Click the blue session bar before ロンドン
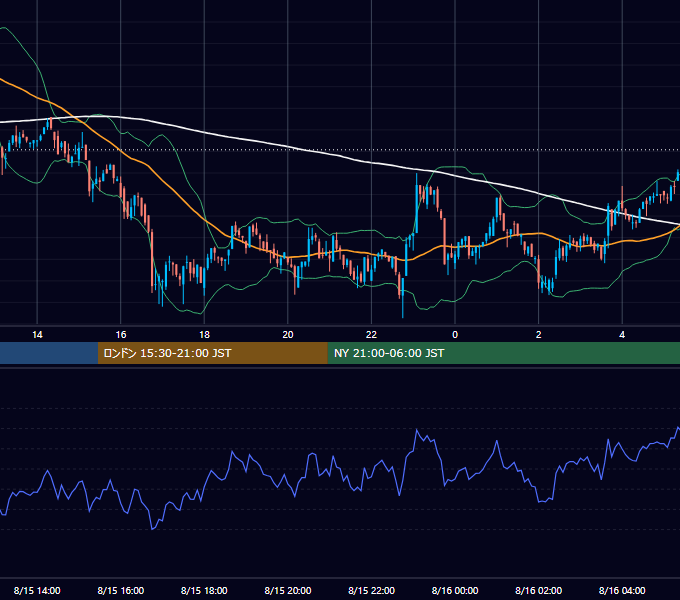 pyautogui.click(x=49, y=353)
